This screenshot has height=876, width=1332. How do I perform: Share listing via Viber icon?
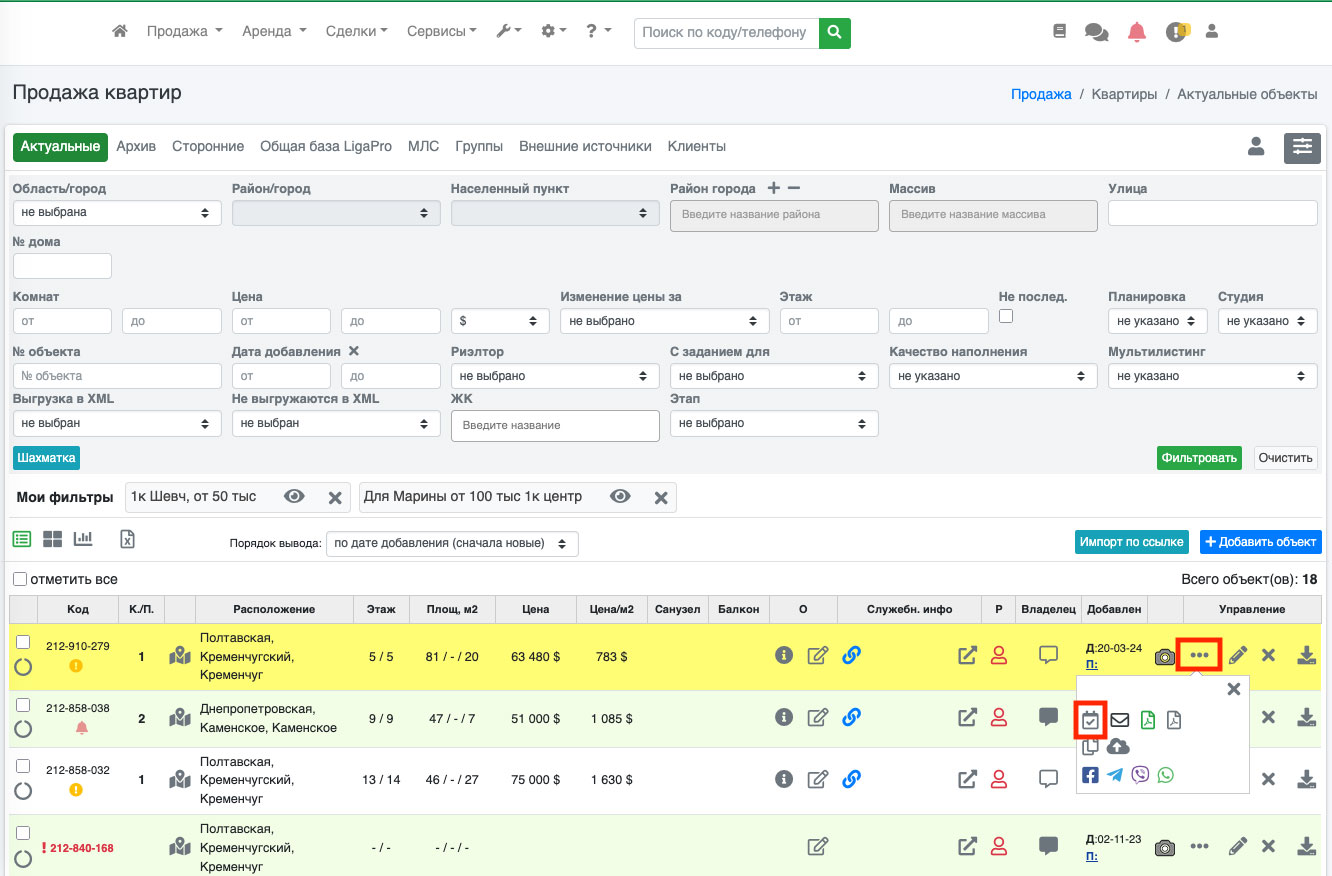pos(1140,775)
